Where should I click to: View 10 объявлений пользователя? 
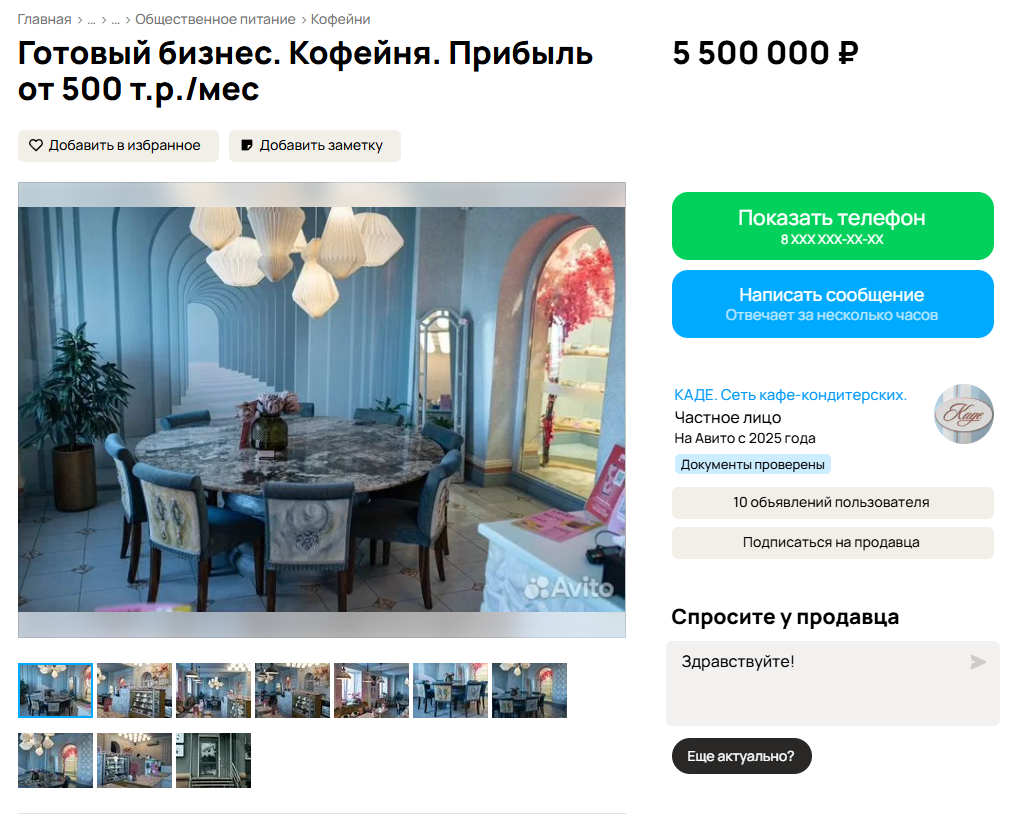pyautogui.click(x=832, y=503)
